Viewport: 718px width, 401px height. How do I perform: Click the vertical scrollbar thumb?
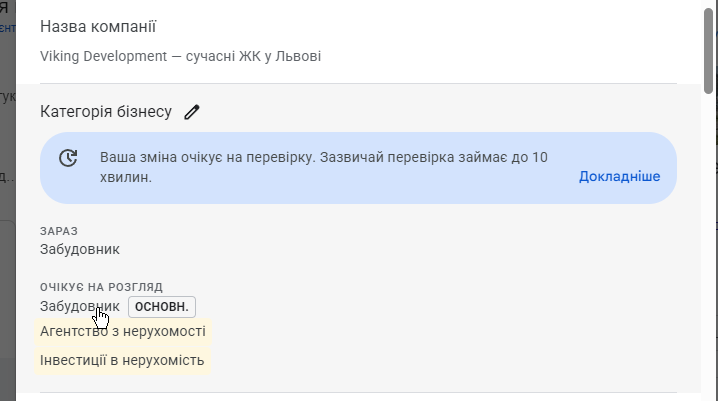click(x=709, y=51)
